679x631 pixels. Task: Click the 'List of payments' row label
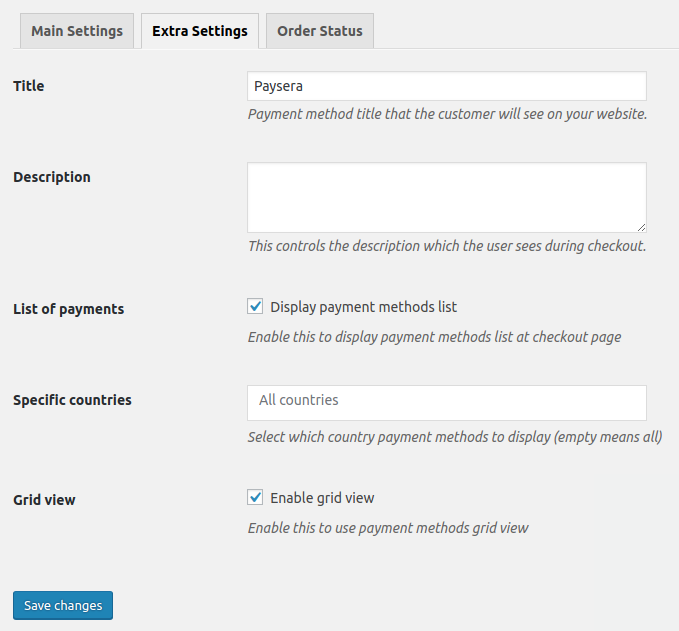pos(68,309)
